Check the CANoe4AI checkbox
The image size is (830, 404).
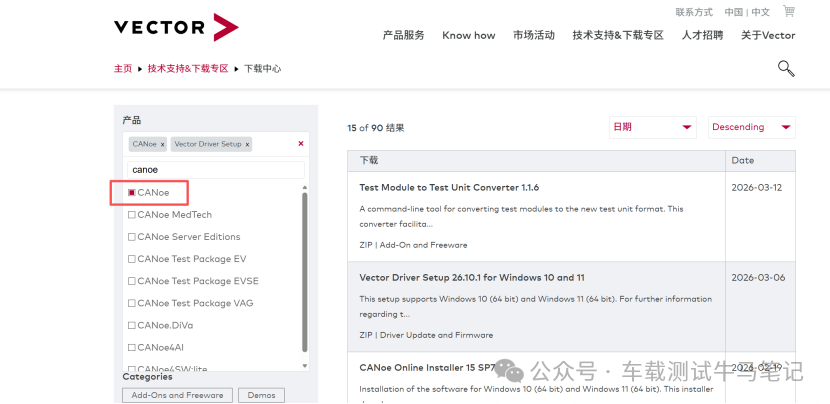pyautogui.click(x=131, y=348)
